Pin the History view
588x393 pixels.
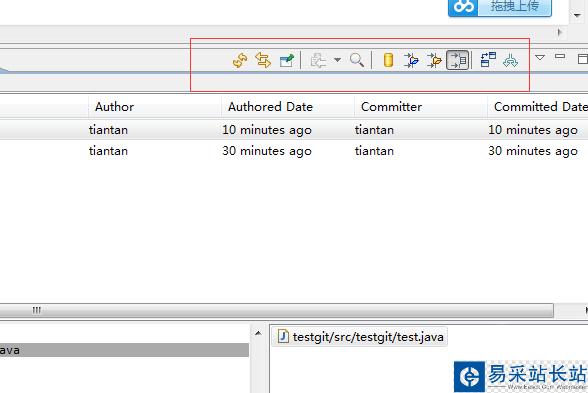click(x=287, y=60)
